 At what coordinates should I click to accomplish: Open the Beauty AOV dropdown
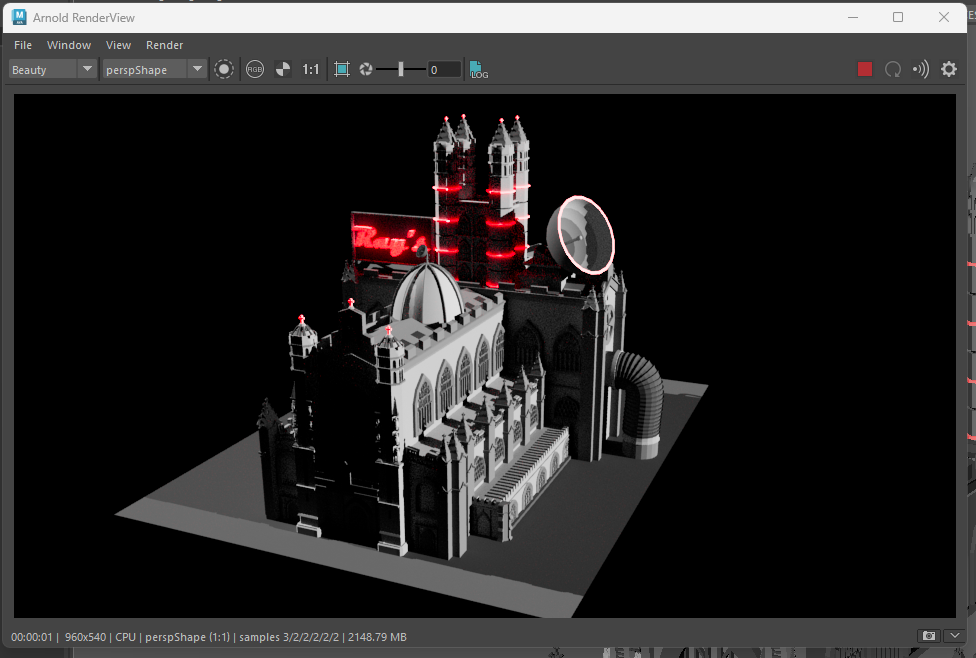coord(53,69)
